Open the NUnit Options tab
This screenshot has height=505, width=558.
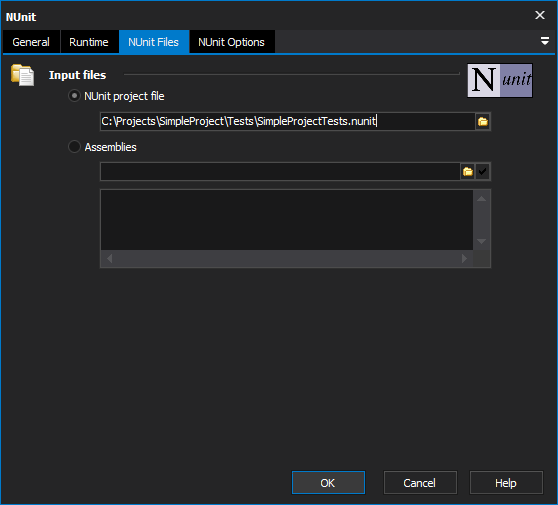[x=232, y=42]
